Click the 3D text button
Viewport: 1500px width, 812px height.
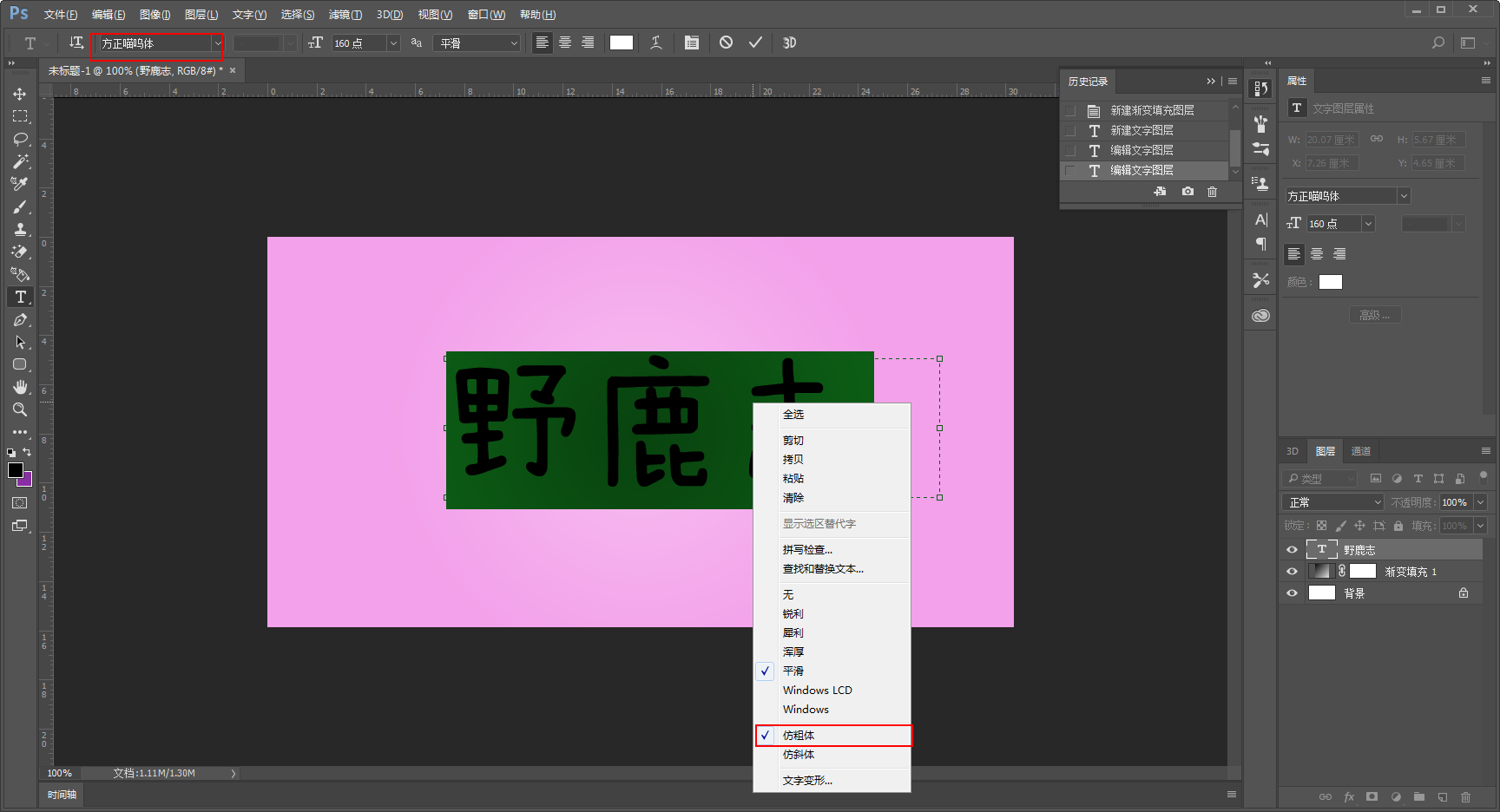pos(790,43)
